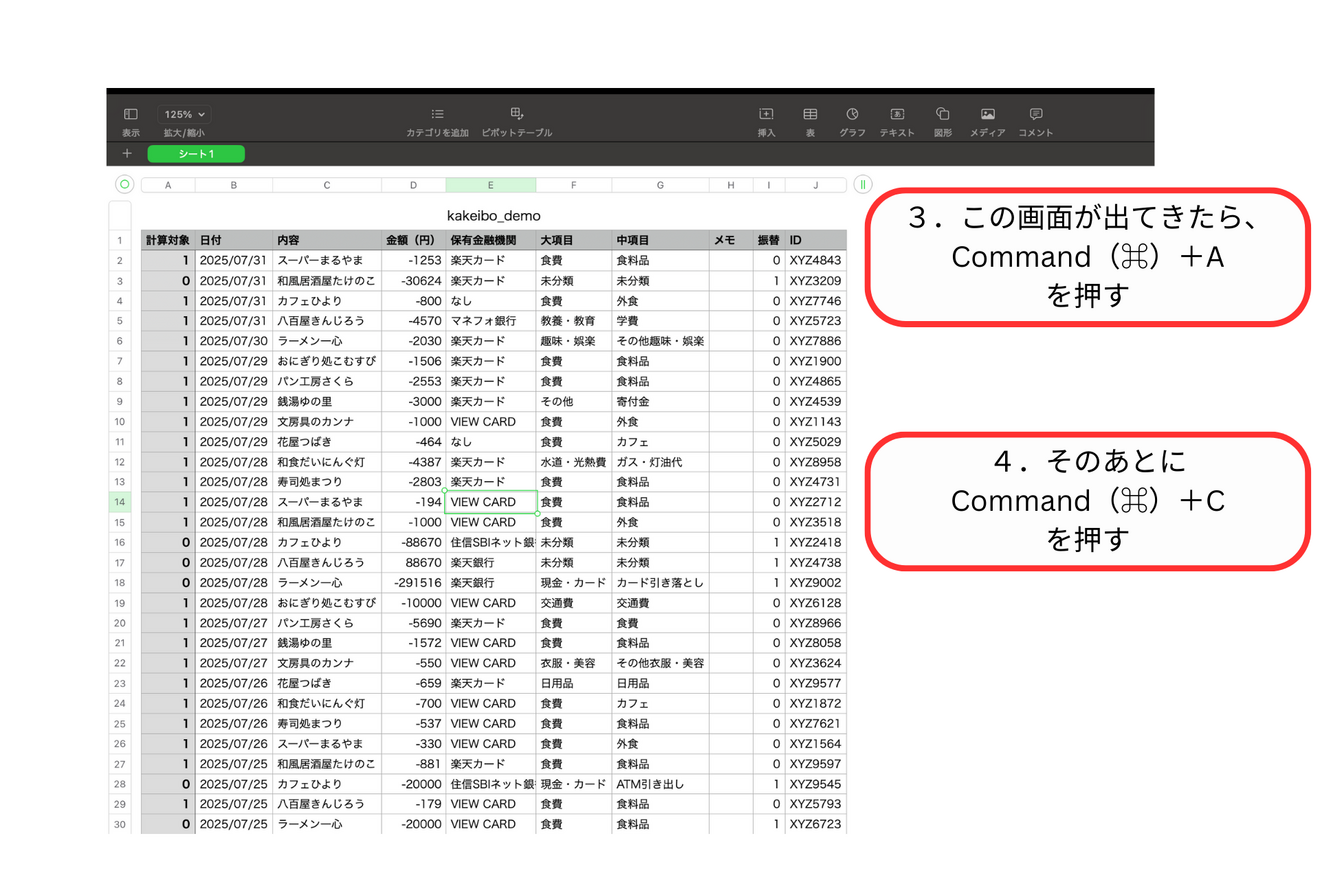Select cell with ID XYZ5793
This screenshot has width=1320, height=880.
pyautogui.click(x=816, y=804)
